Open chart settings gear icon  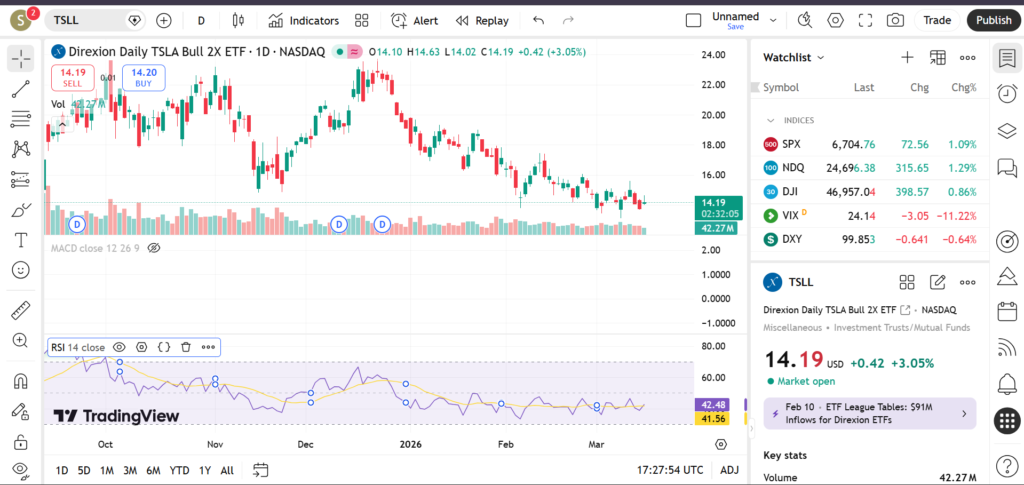point(836,20)
